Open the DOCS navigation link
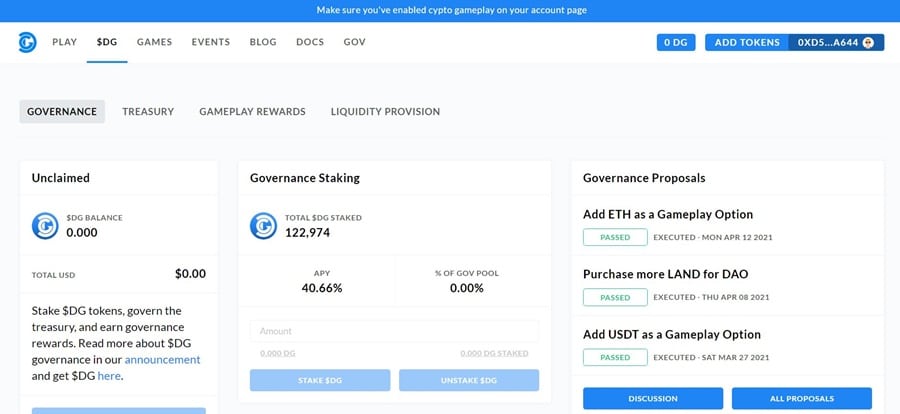Screen dimensions: 900x414 [310, 42]
